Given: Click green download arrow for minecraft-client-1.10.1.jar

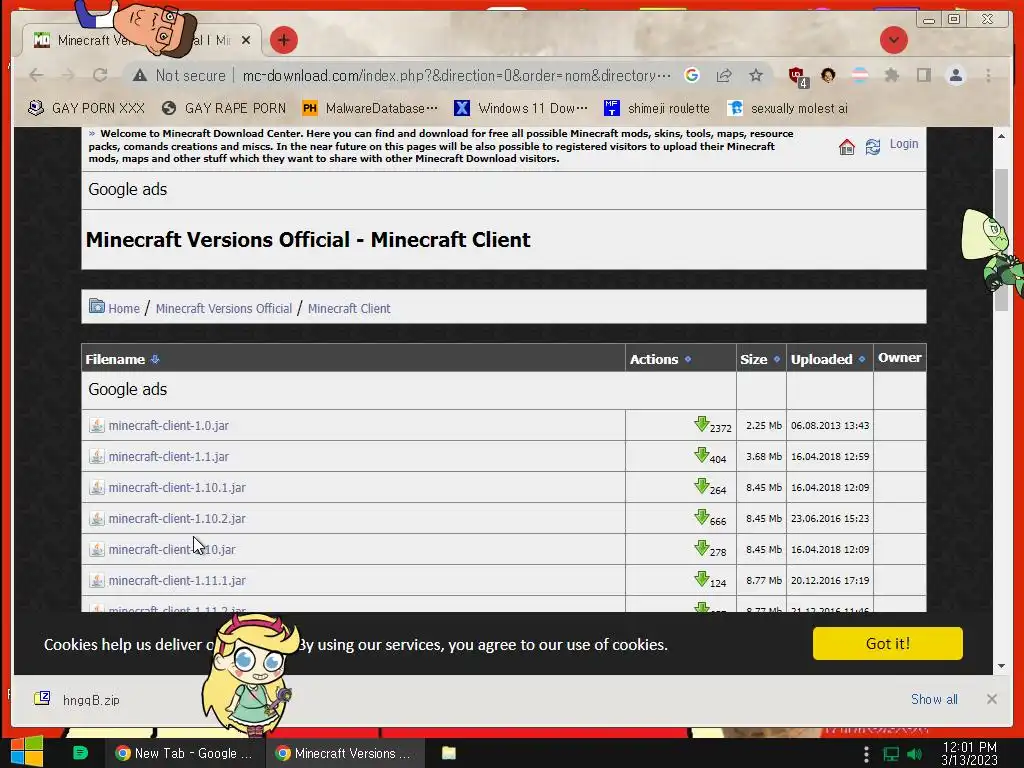Looking at the screenshot, I should [701, 485].
